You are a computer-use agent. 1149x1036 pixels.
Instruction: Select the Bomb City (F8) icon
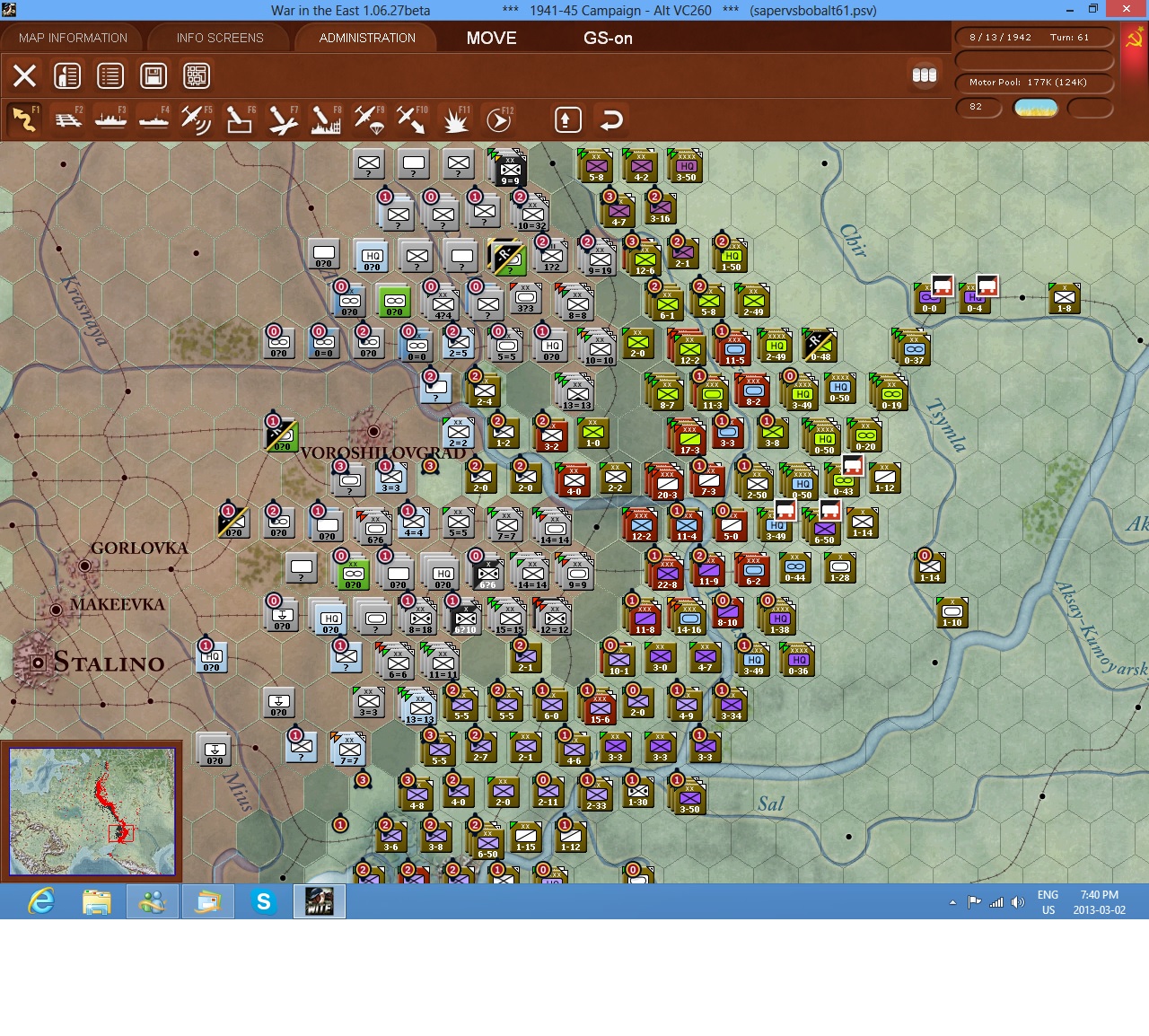pyautogui.click(x=326, y=119)
